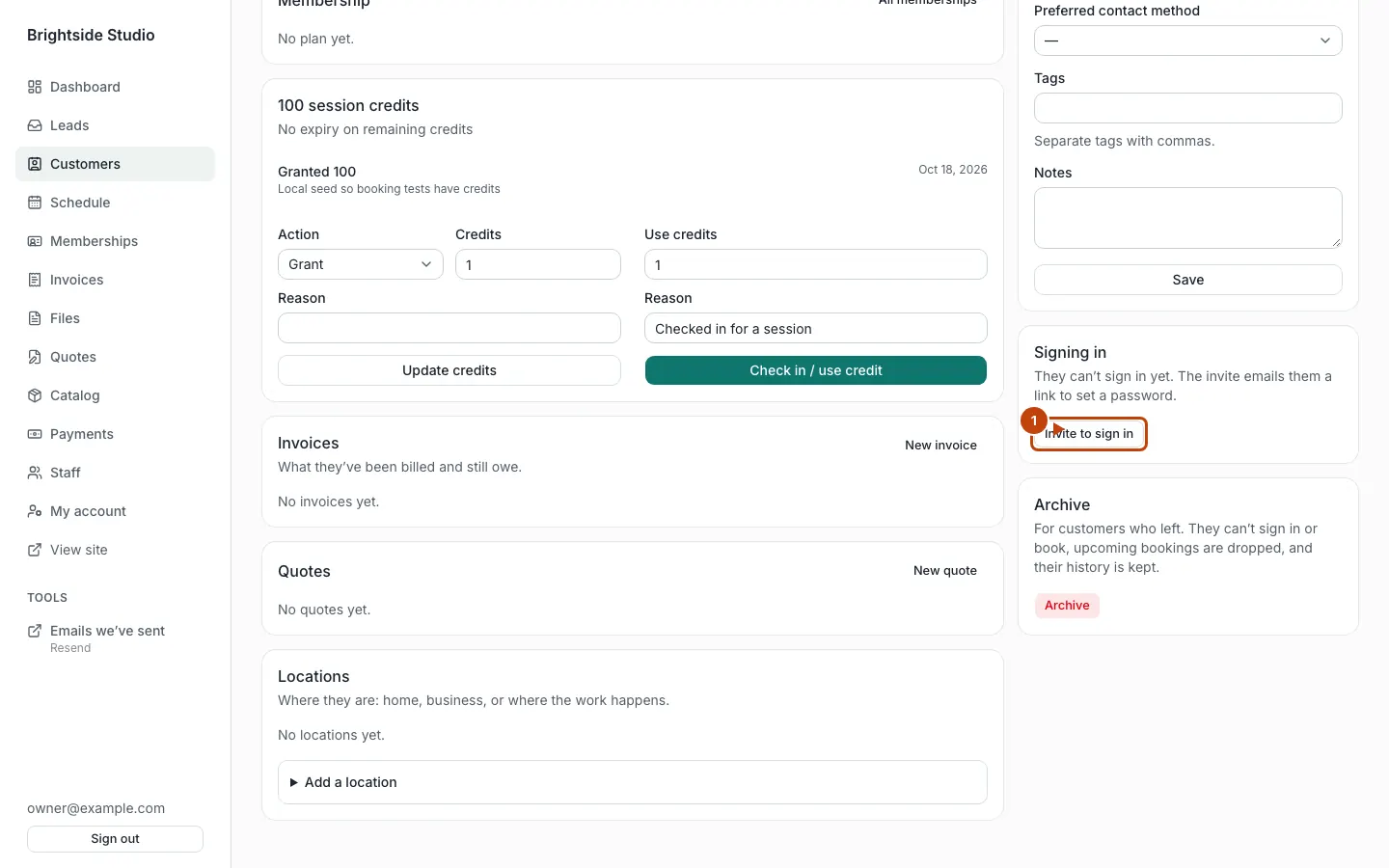Click the Staff people icon

(35, 473)
